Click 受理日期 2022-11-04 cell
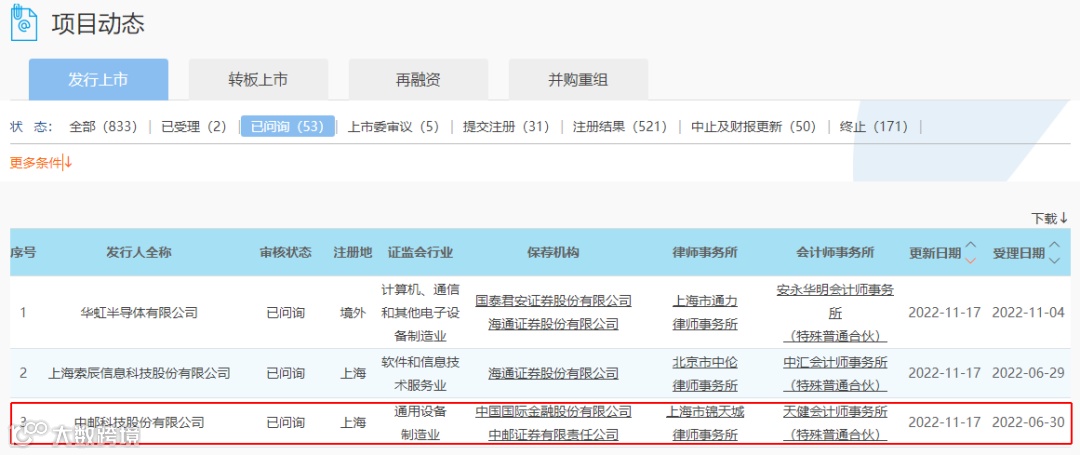This screenshot has height=455, width=1080. (x=1028, y=313)
